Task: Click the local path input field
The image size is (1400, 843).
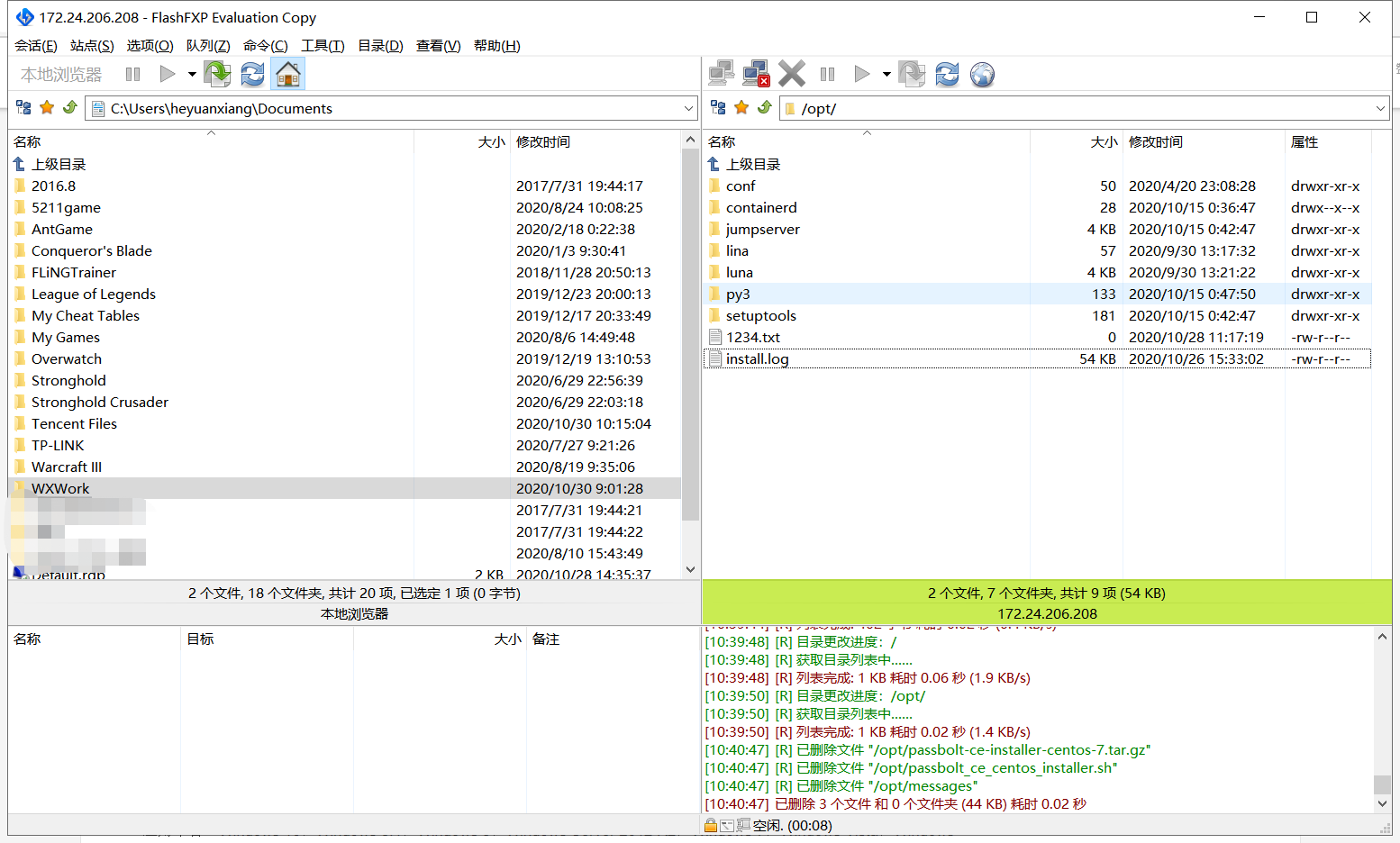Action: click(393, 108)
